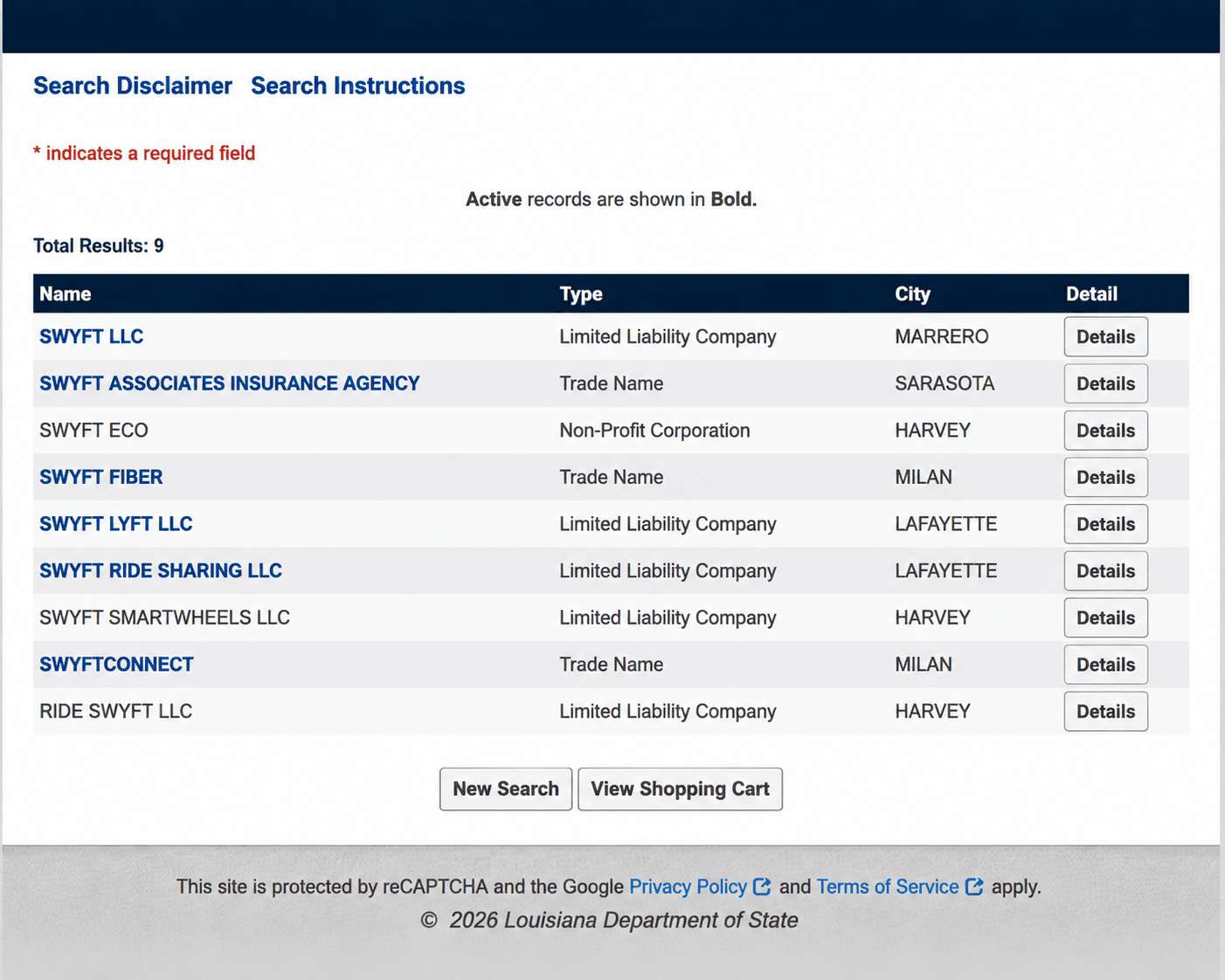Click the Type column header
The image size is (1225, 980).
pyautogui.click(x=581, y=294)
